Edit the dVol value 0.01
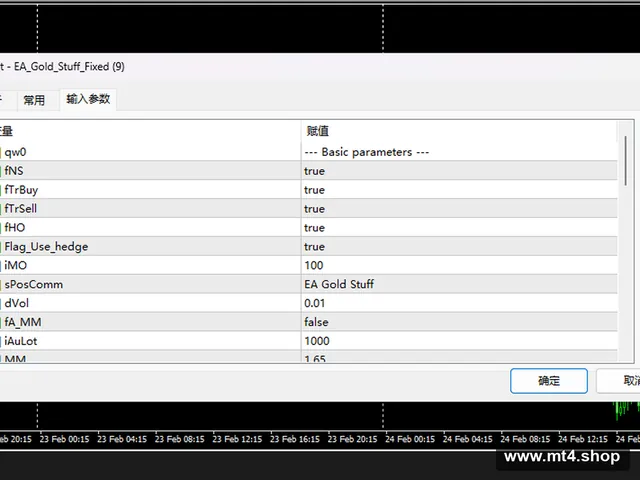 tap(459, 303)
